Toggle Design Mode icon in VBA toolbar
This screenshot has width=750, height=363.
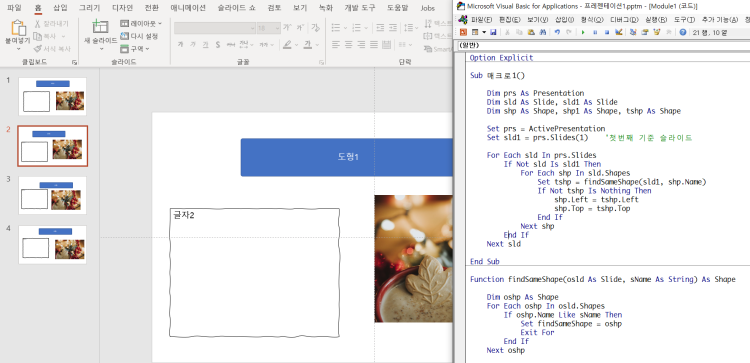(618, 32)
